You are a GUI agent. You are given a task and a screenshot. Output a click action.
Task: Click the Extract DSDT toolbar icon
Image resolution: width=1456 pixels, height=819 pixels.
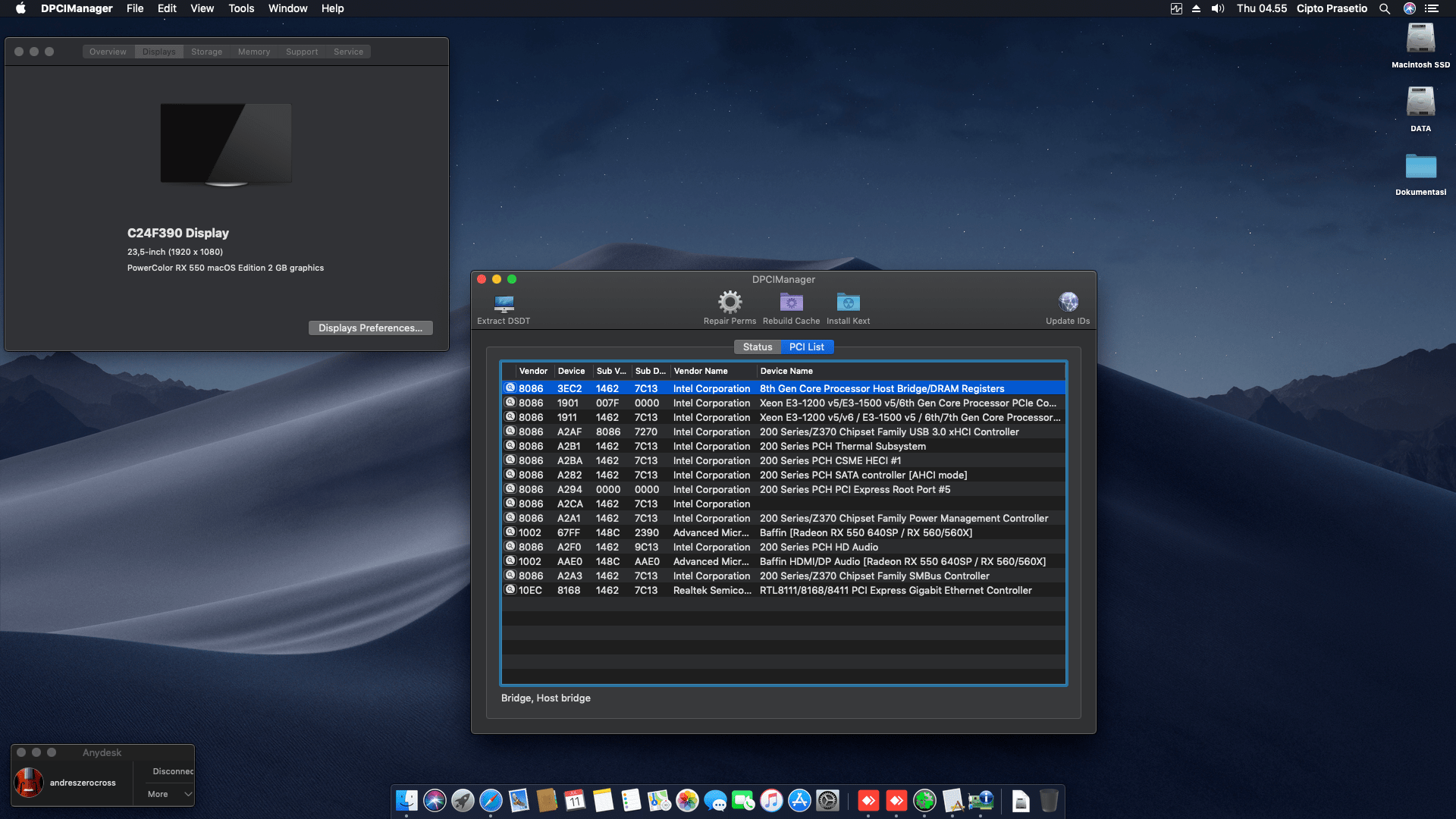[x=503, y=303]
